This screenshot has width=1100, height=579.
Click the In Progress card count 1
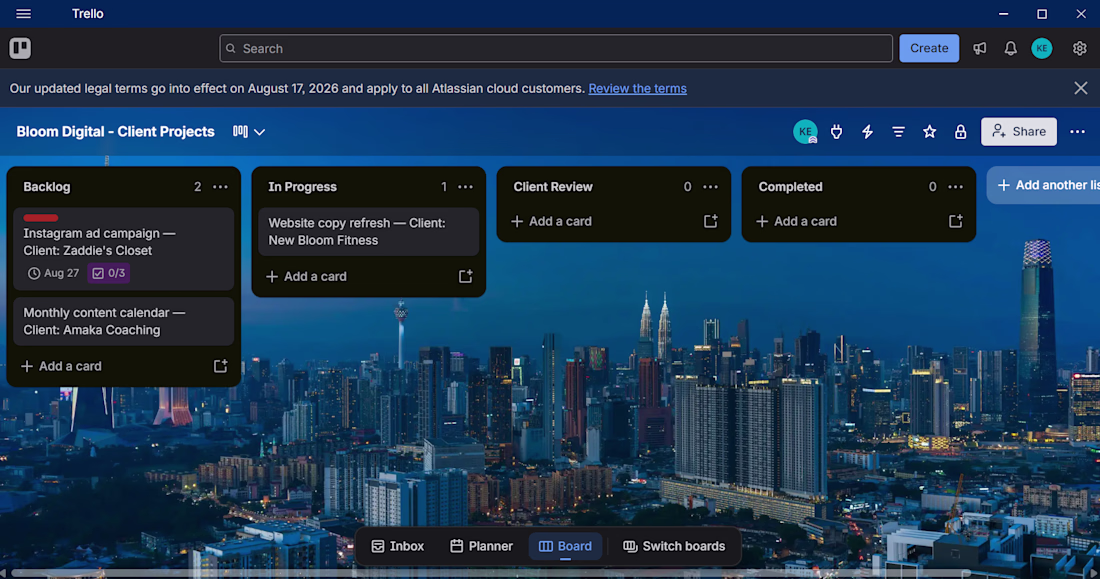click(443, 187)
